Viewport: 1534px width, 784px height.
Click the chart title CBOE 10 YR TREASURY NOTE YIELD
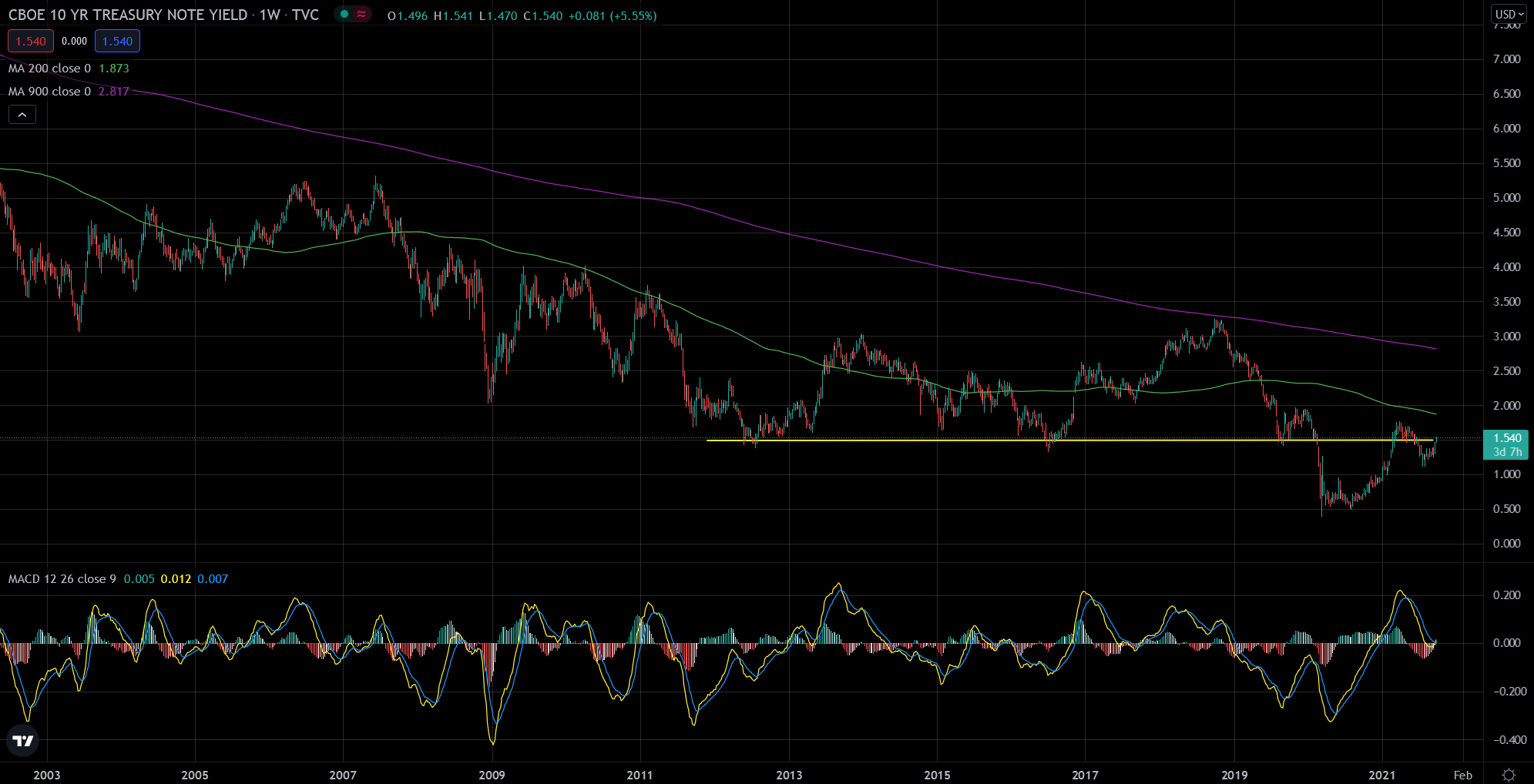[128, 15]
